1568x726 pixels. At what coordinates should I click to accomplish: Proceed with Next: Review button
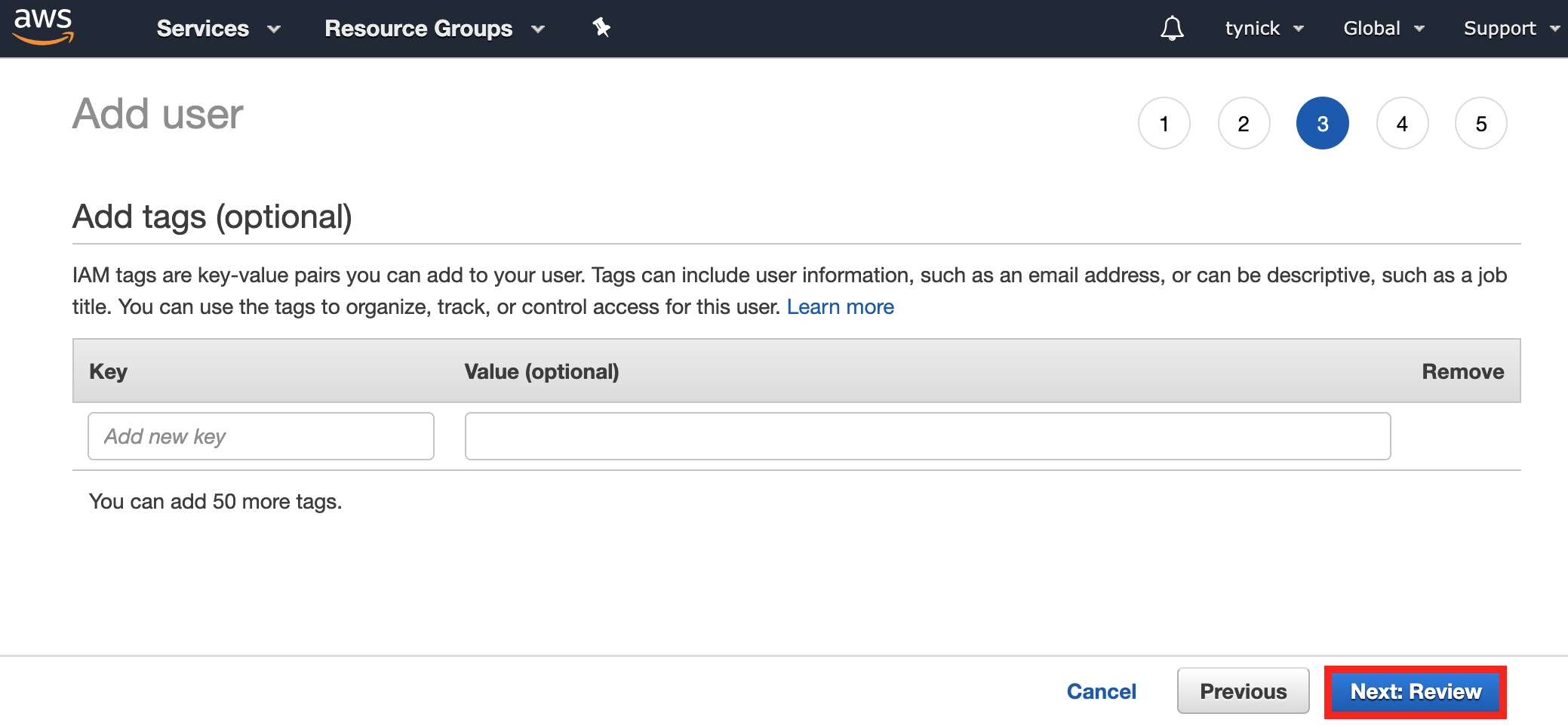(1416, 692)
